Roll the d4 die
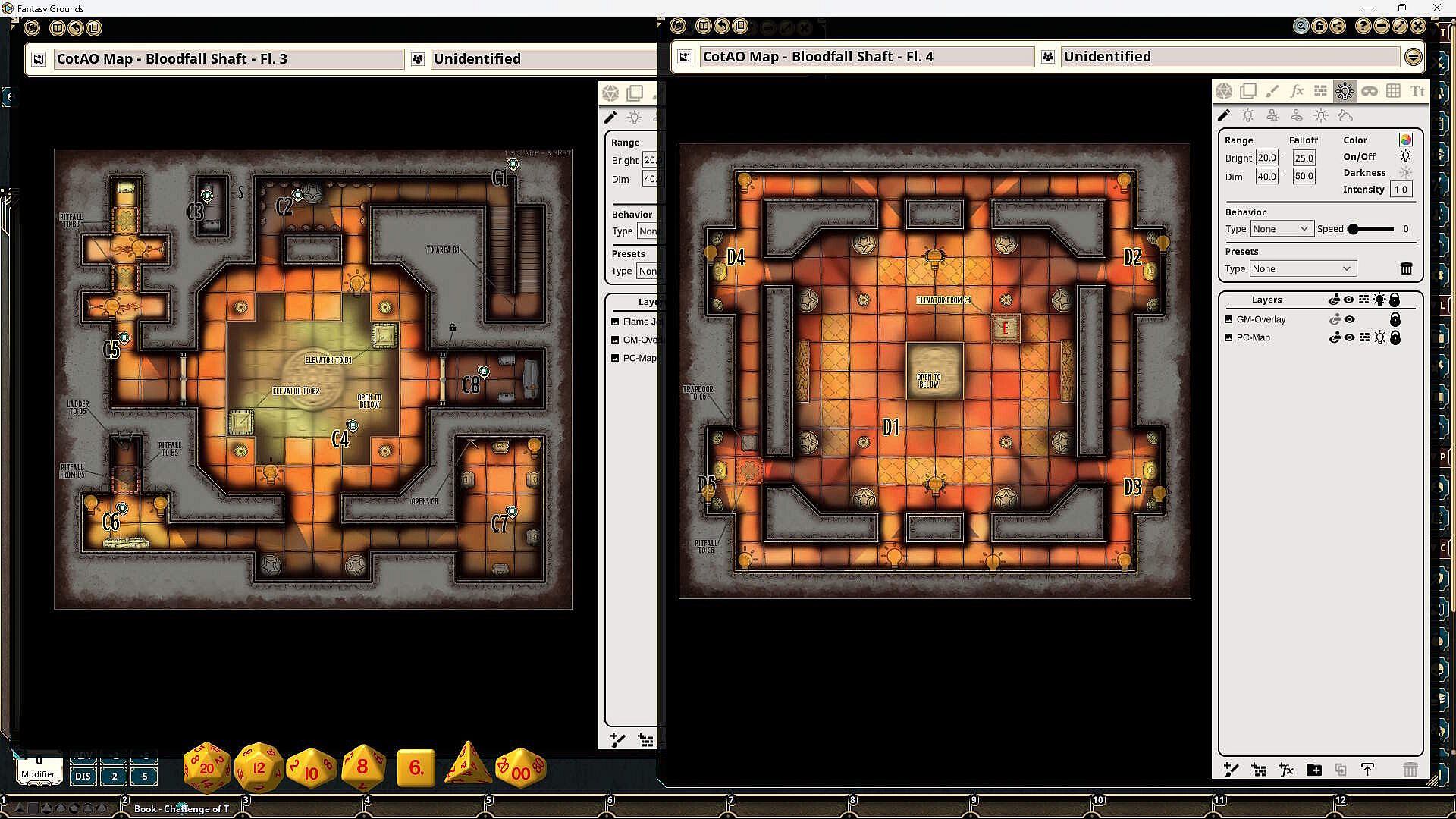This screenshot has width=1456, height=819. tap(468, 763)
